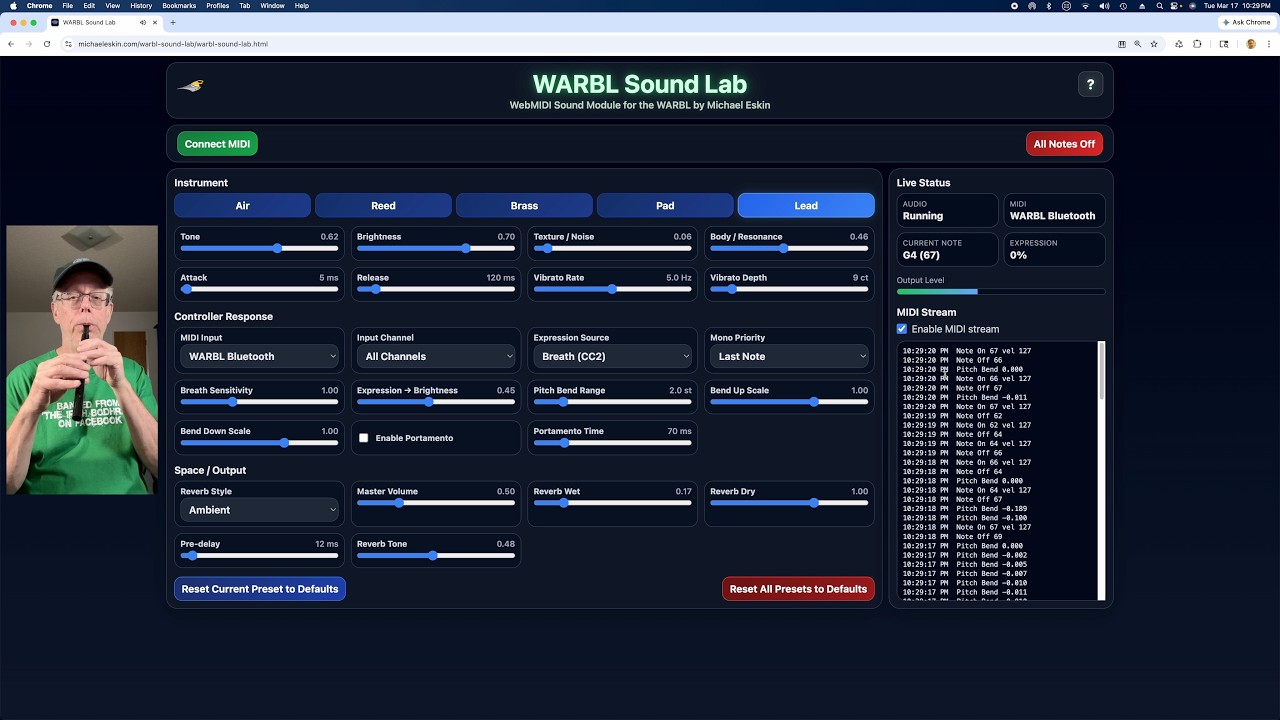Viewport: 1280px width, 720px height.
Task: Select the Brass instrument tab
Action: (524, 206)
